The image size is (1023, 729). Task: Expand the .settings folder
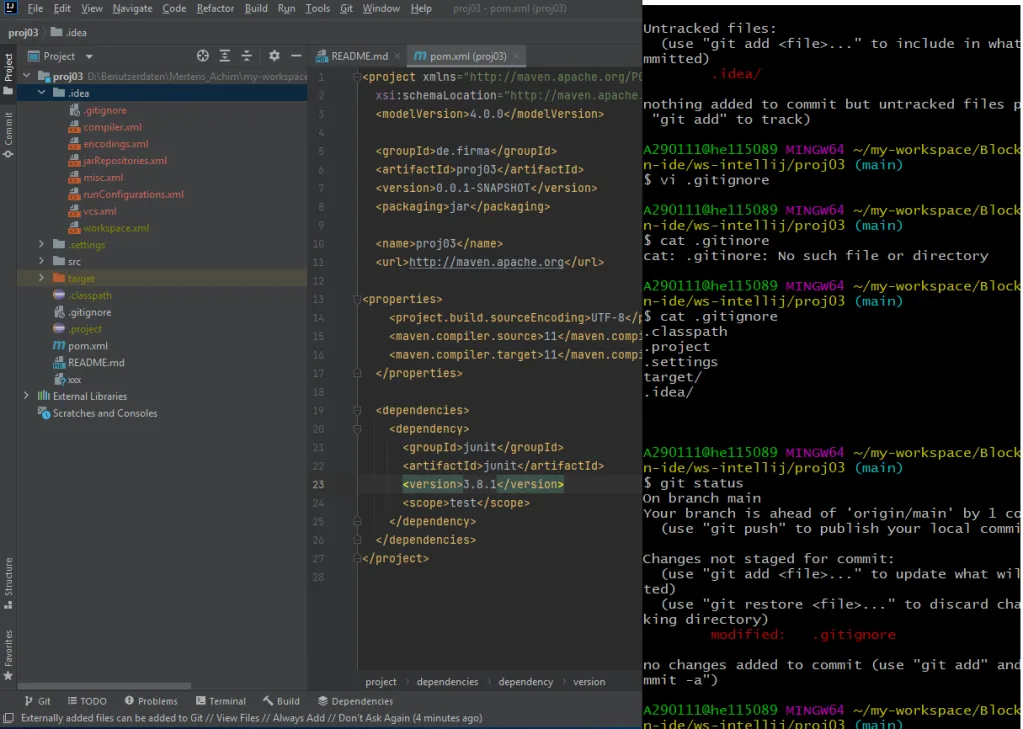pos(42,244)
